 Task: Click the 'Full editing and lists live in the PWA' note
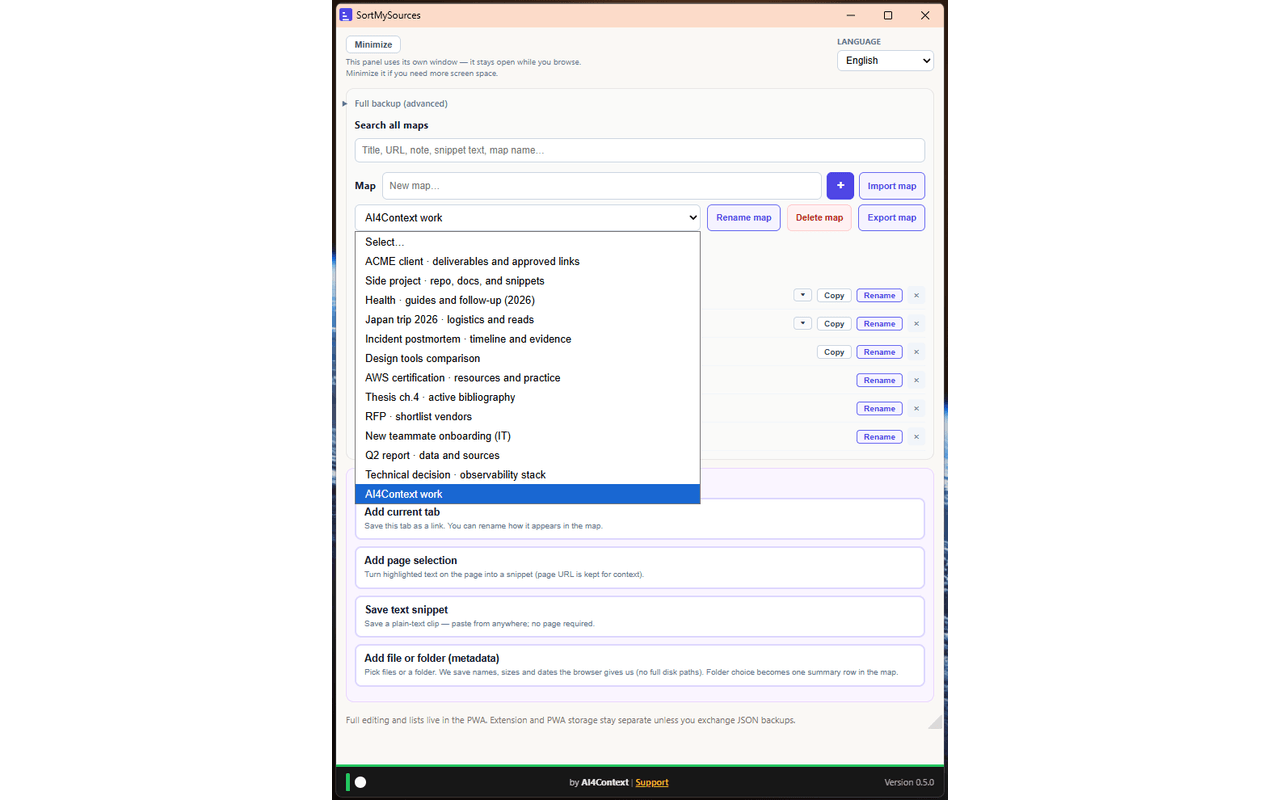570,720
